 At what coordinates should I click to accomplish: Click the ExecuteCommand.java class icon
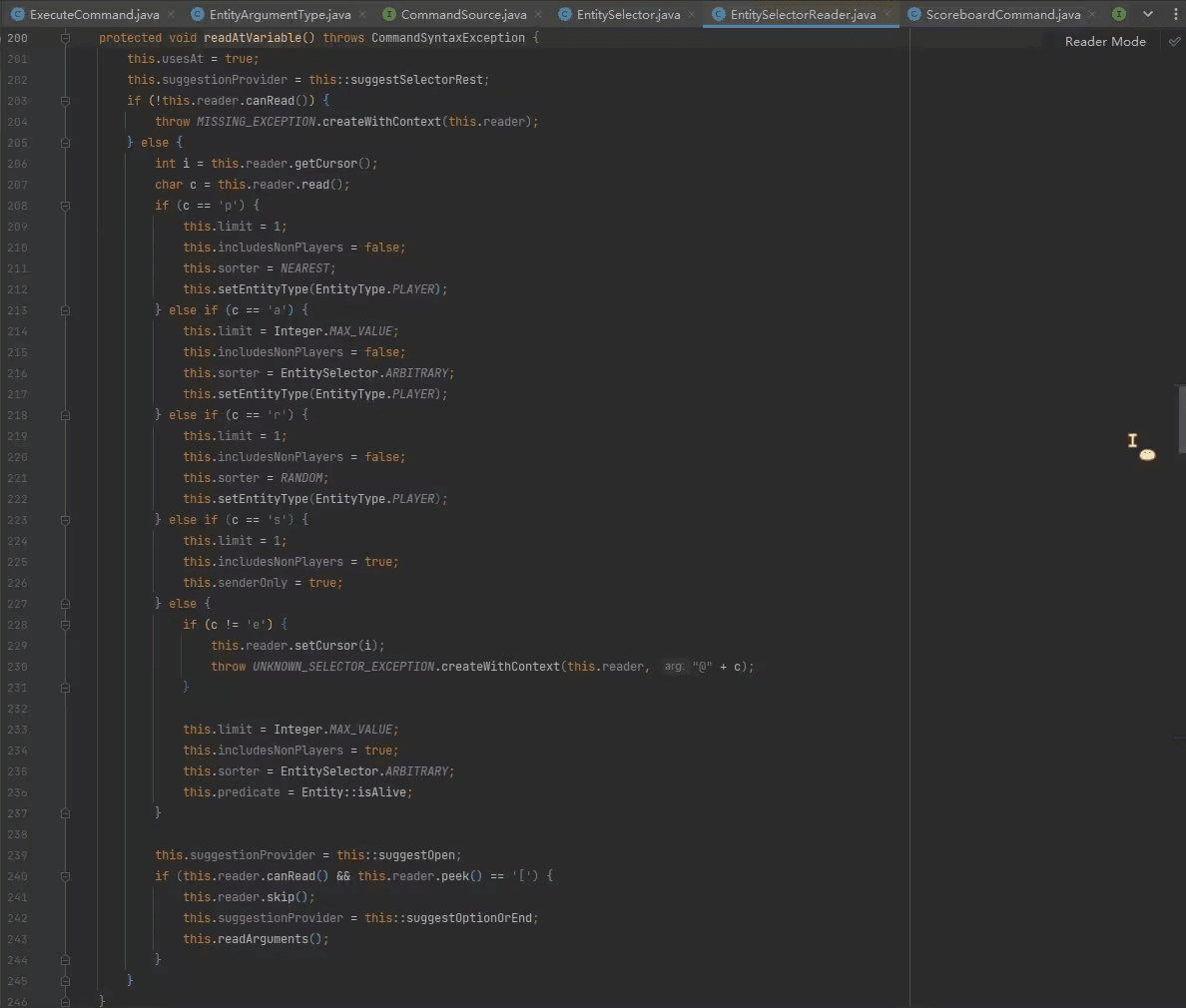[17, 14]
